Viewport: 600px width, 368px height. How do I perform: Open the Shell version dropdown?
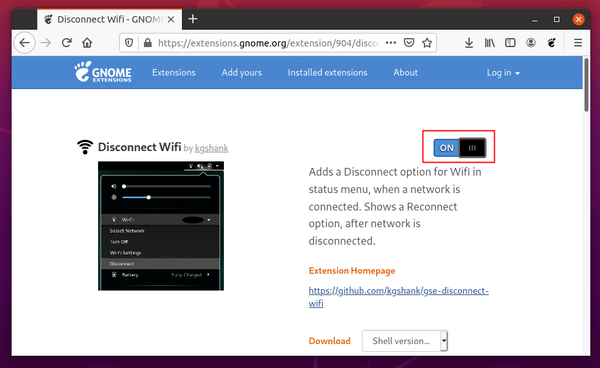tap(405, 340)
